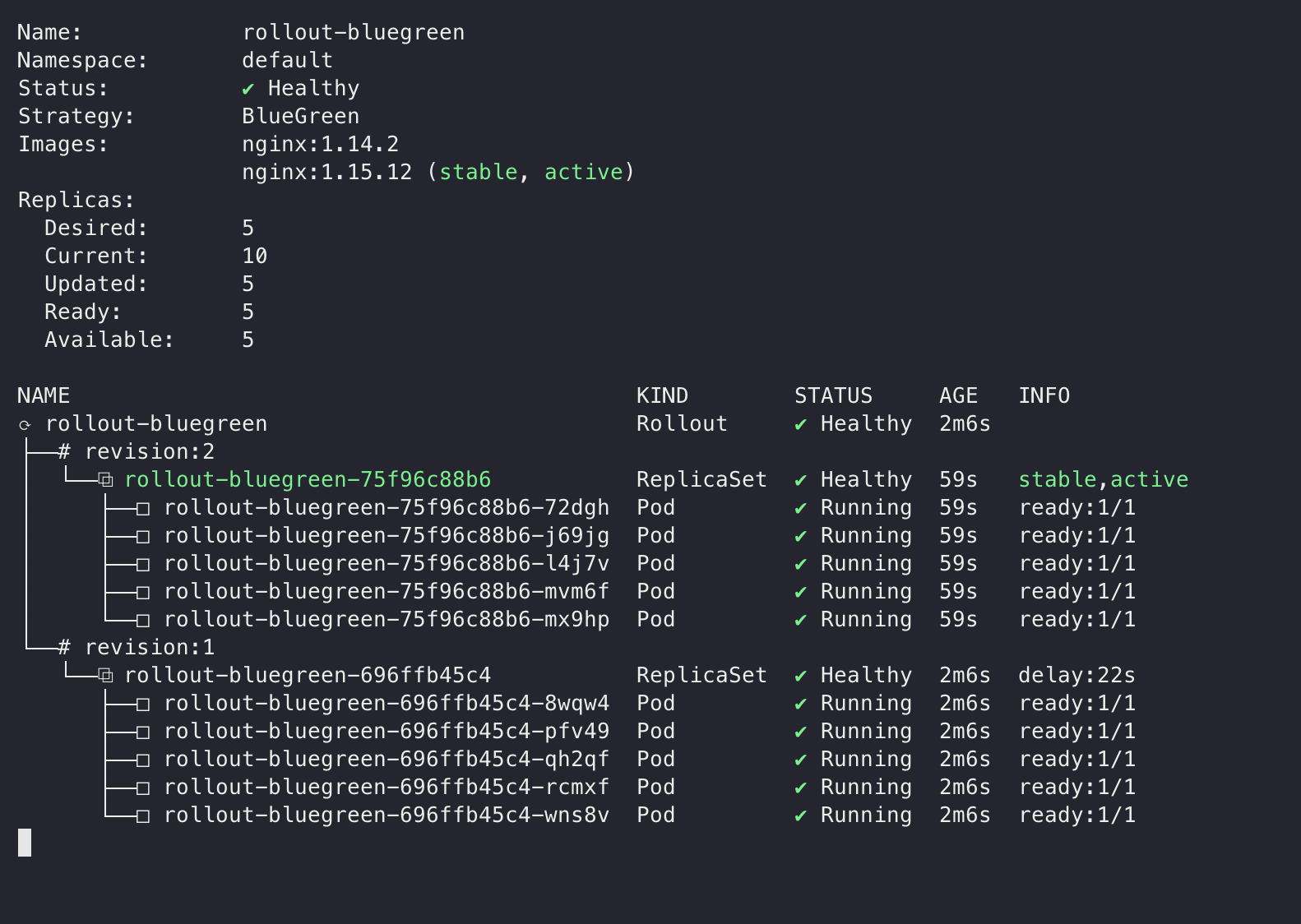Select pod rollout-bluegreen-75f96c88b6-72dgh
This screenshot has height=924, width=1301.
[x=387, y=507]
